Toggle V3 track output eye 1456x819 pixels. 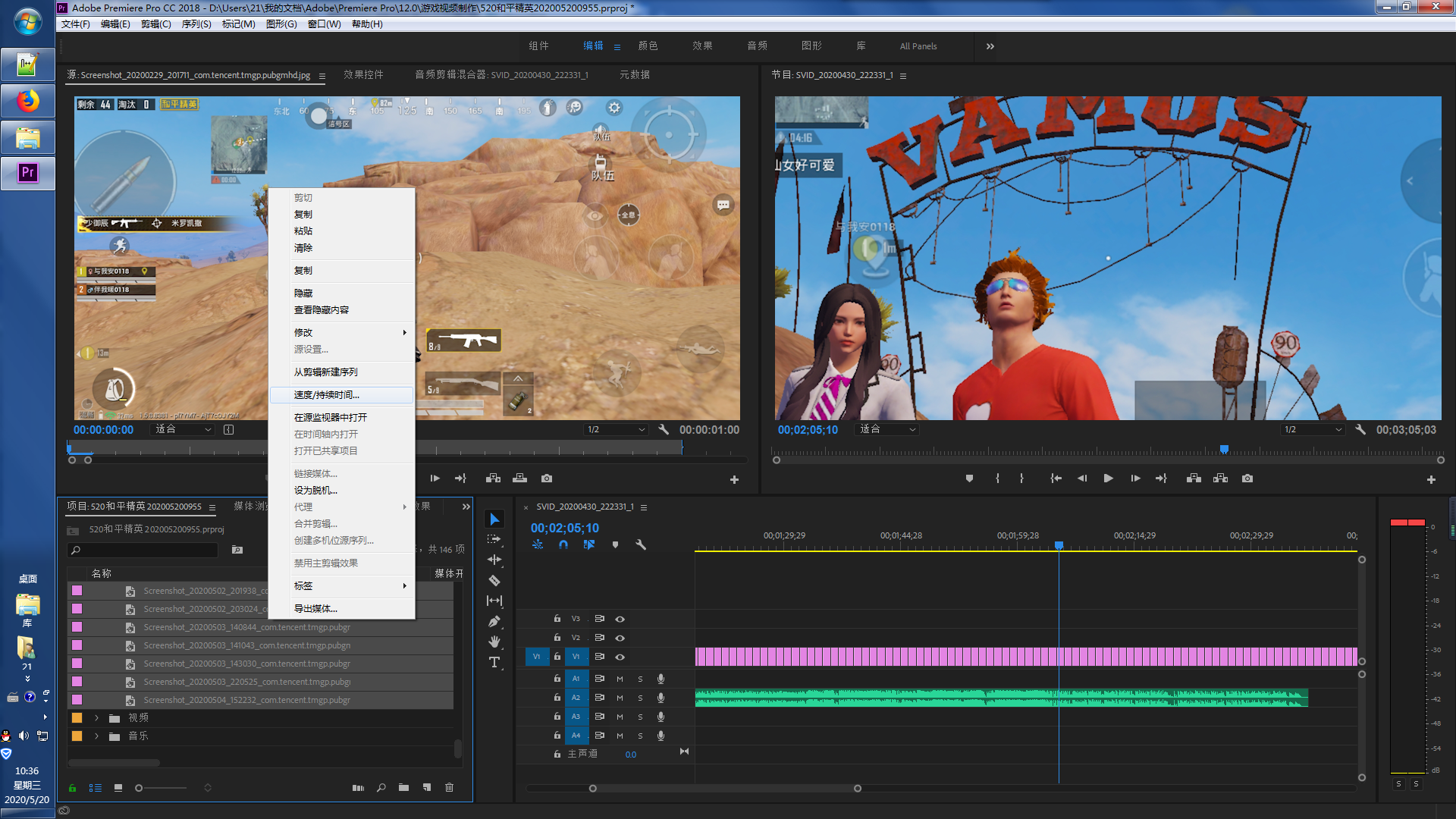[x=620, y=619]
